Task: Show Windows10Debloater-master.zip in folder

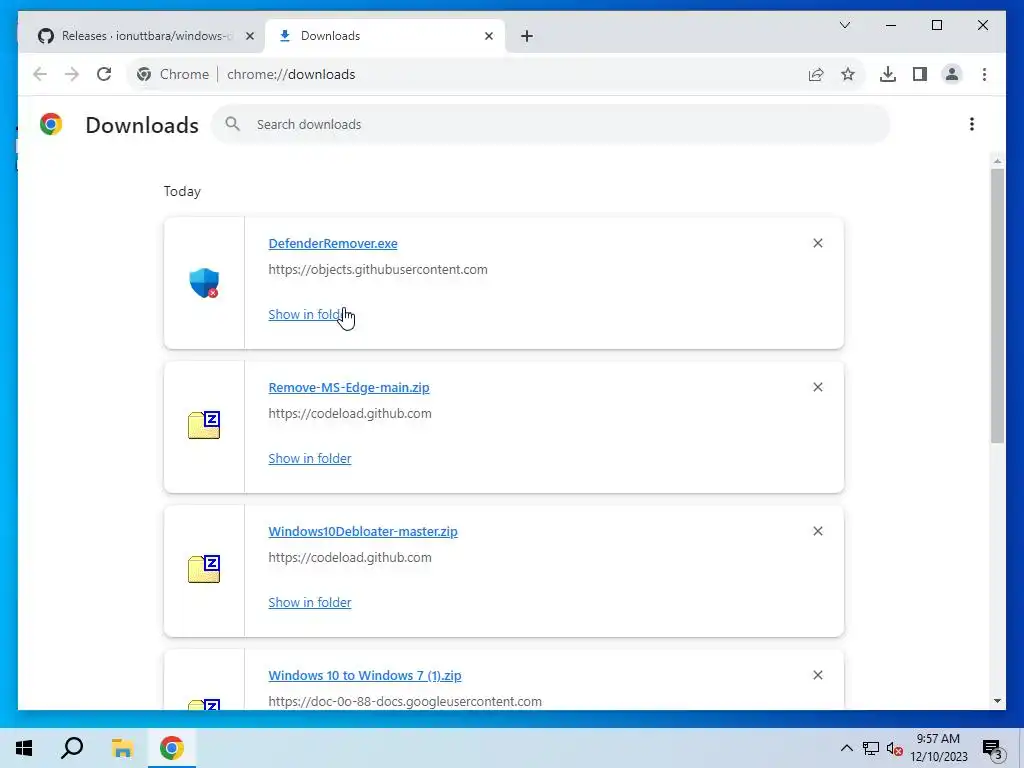Action: (x=310, y=603)
